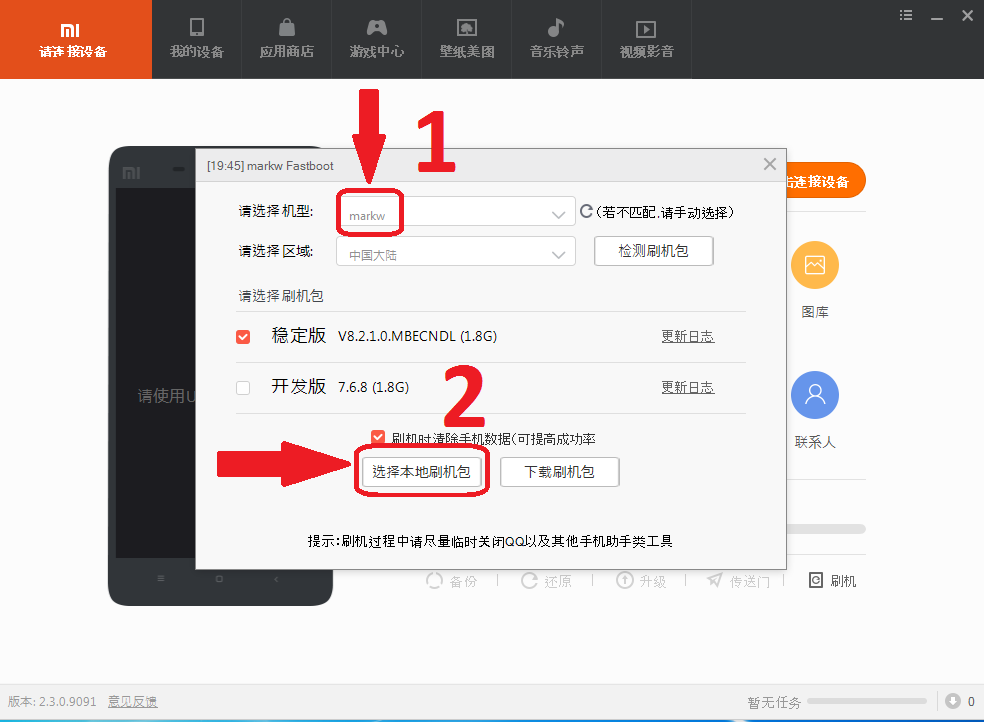The image size is (984, 722).
Task: Toggle 刷机时清除手机数据 checkbox
Action: [x=378, y=438]
